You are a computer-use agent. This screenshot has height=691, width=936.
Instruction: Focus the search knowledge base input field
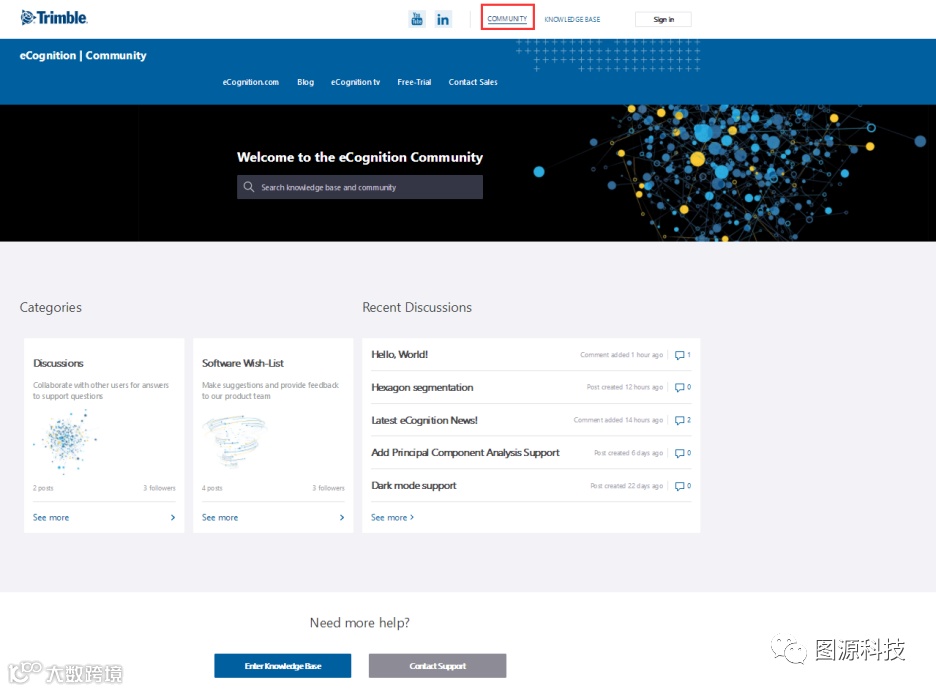[360, 187]
